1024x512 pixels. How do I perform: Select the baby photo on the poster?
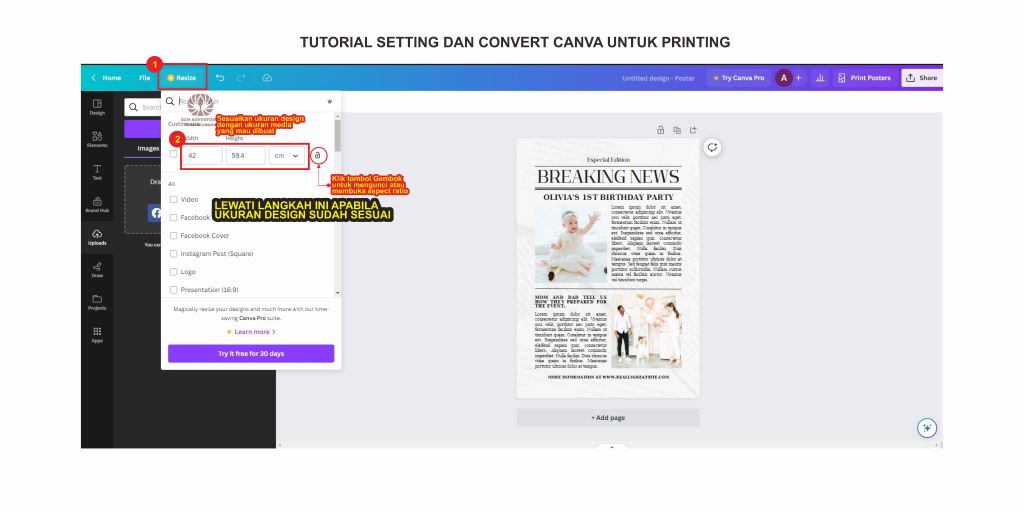(571, 244)
